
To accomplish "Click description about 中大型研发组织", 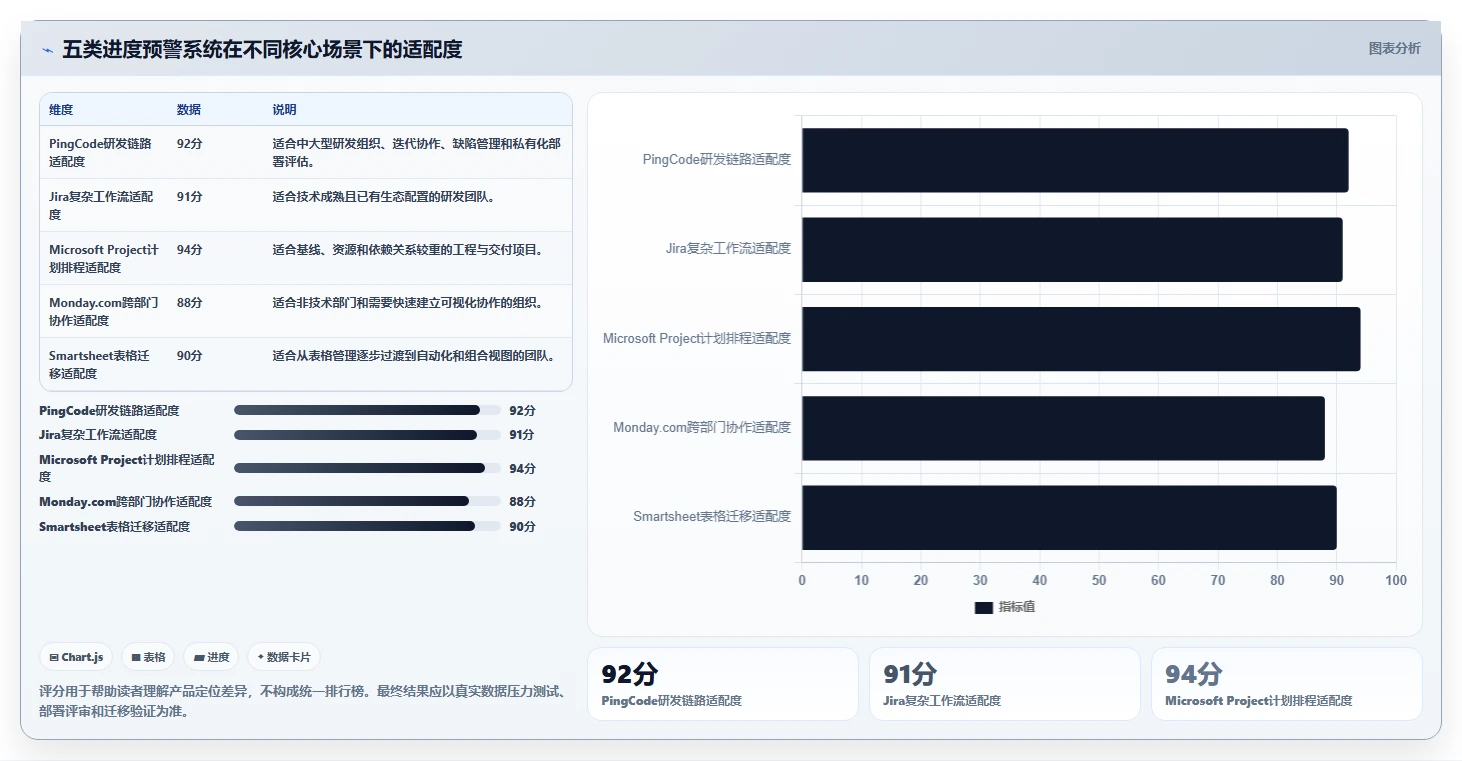I will click(417, 152).
